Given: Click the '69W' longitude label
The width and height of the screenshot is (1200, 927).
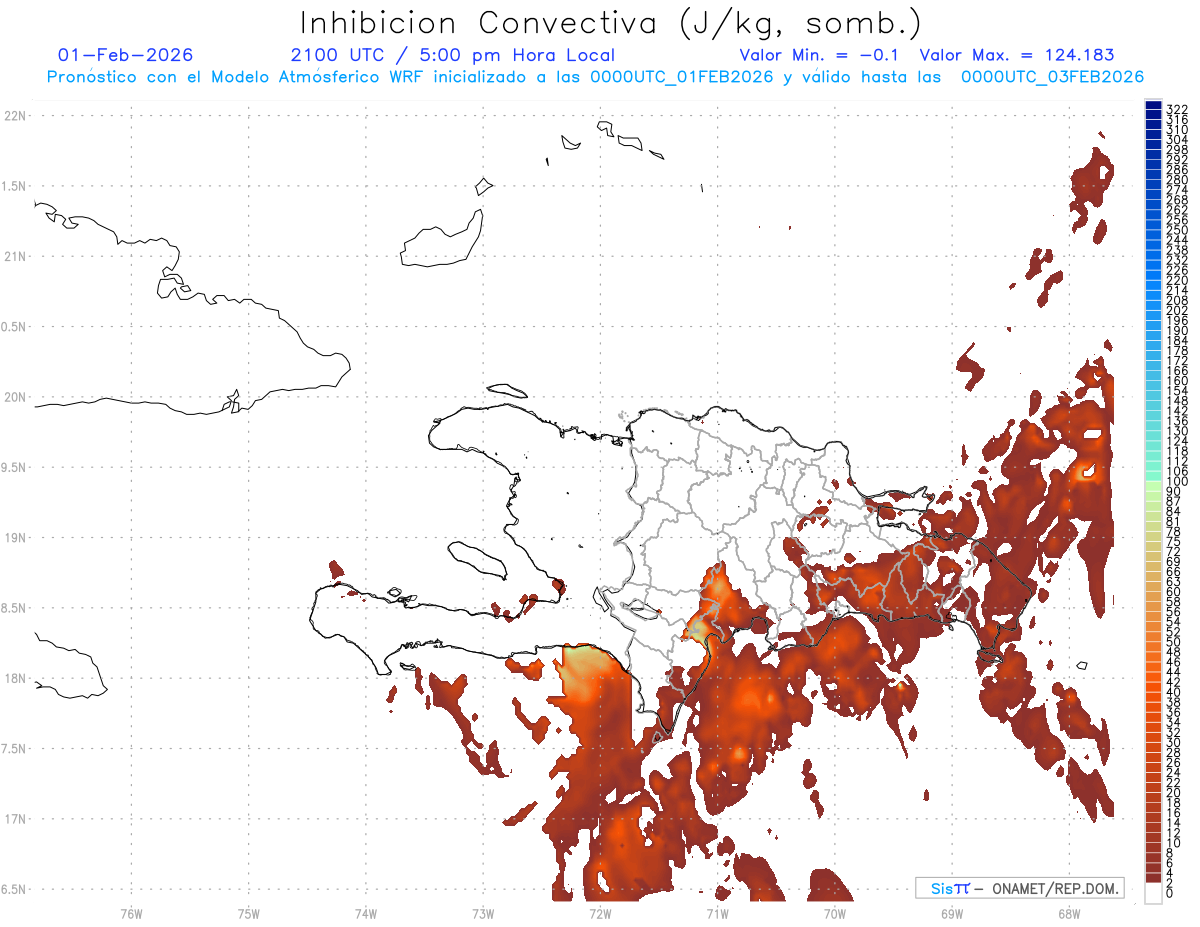Looking at the screenshot, I should 952,913.
